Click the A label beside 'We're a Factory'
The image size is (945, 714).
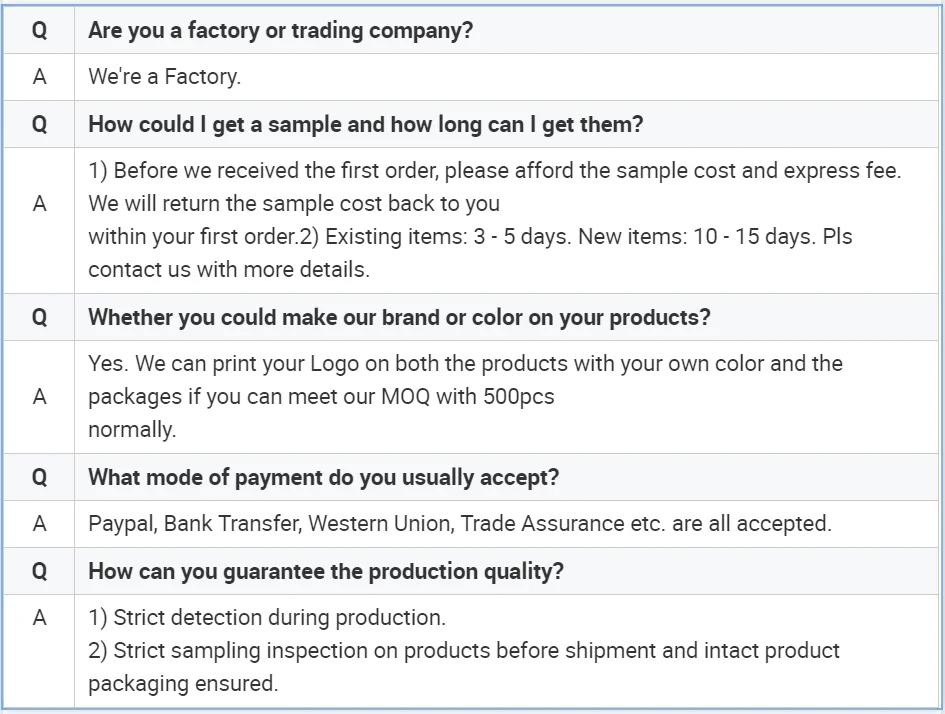coord(39,76)
